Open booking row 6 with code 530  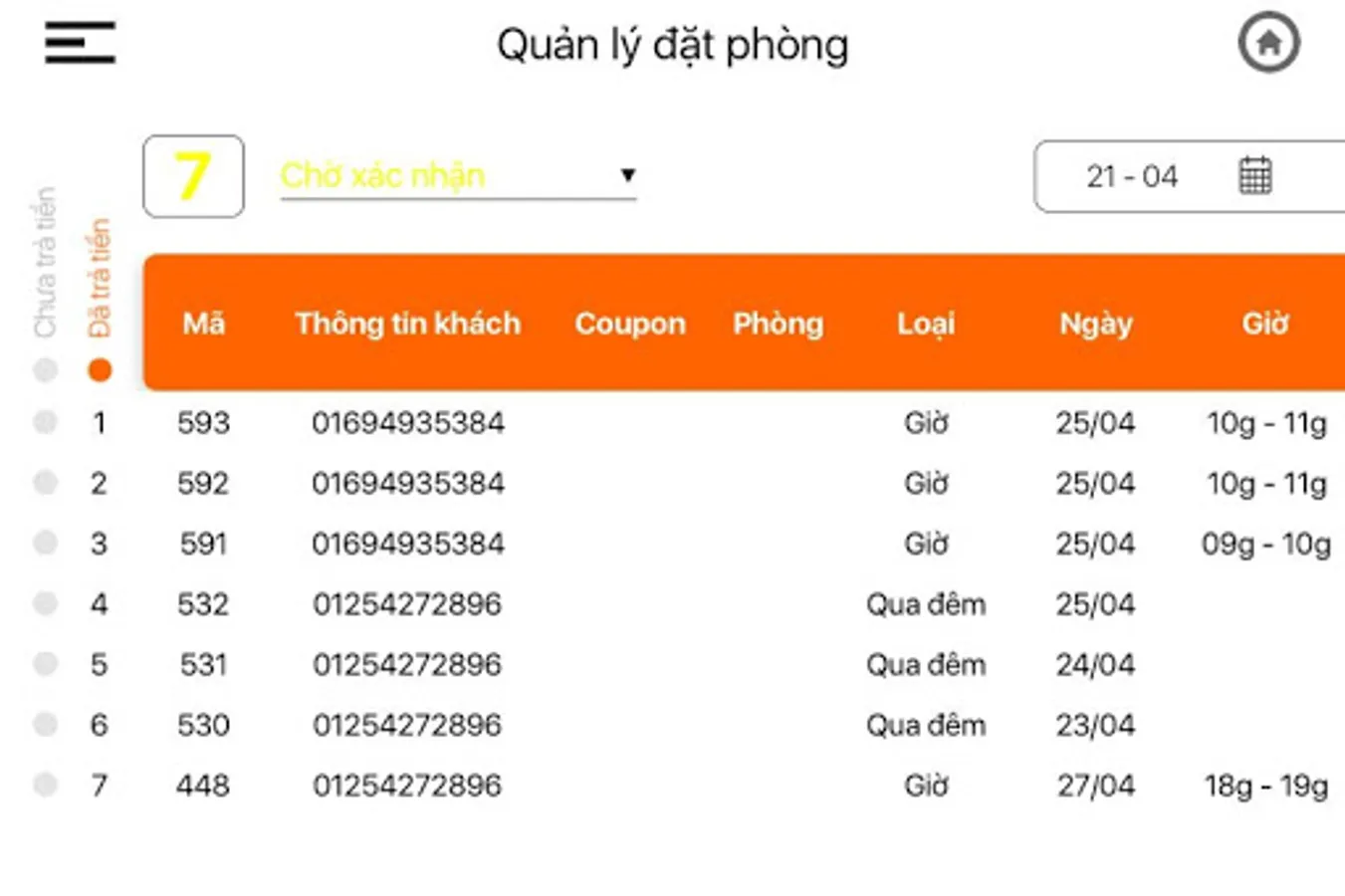(x=203, y=725)
